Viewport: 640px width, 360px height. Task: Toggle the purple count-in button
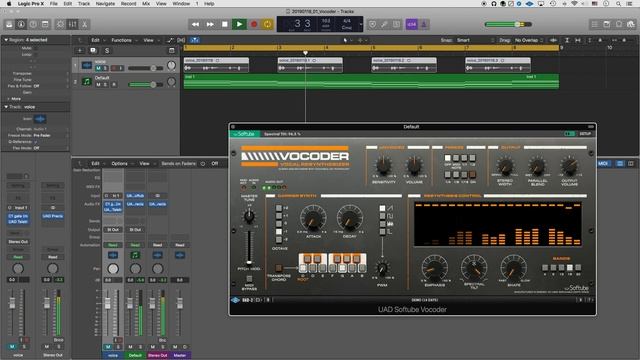coord(411,24)
